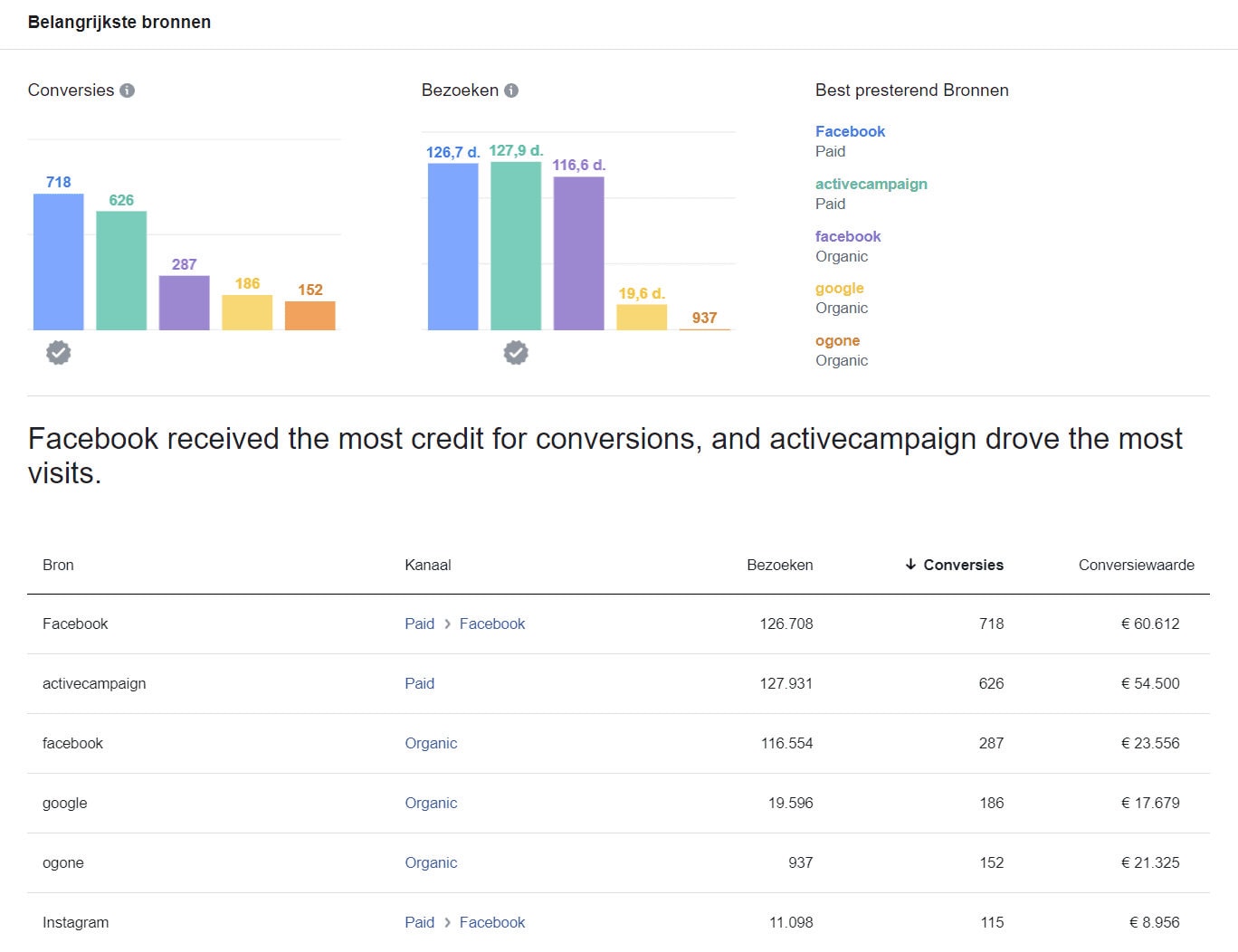Open the Facebook sub-channel link in the Instagram row
1238x952 pixels.
tap(492, 922)
